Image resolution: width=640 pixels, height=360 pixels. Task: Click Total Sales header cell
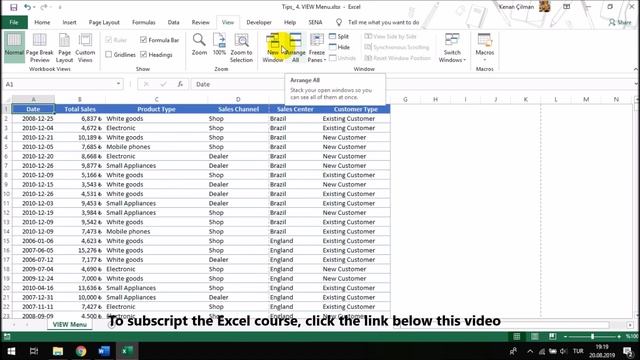[x=80, y=109]
